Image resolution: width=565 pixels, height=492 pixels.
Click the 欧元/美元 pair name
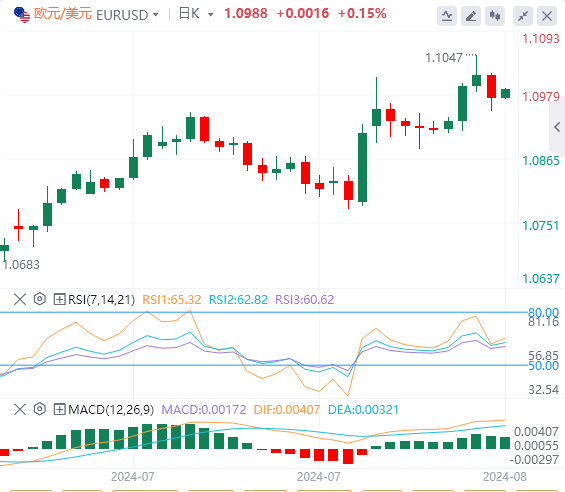63,14
